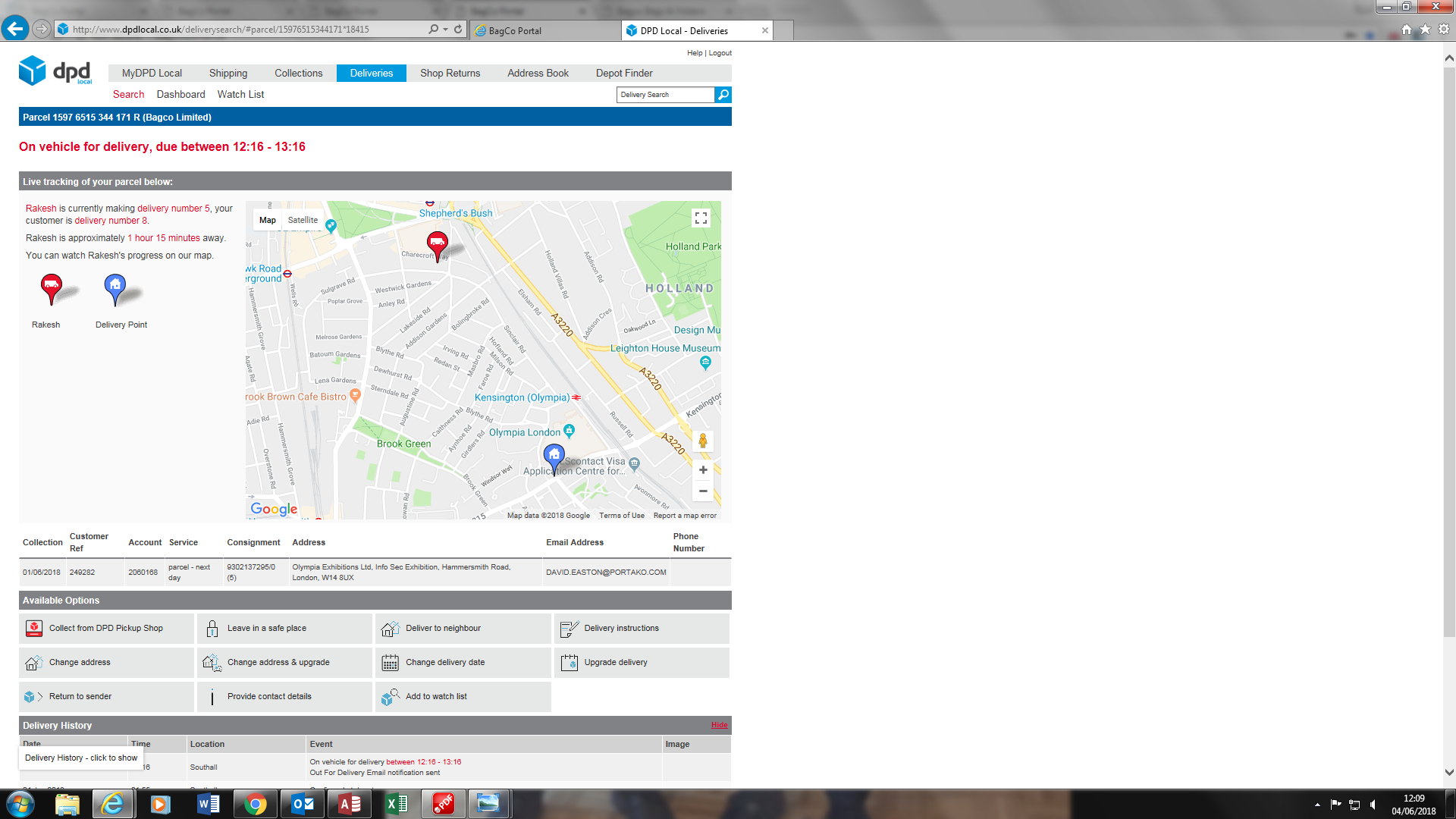Zoom out on the map
Viewport: 1456px width, 819px height.
703,491
